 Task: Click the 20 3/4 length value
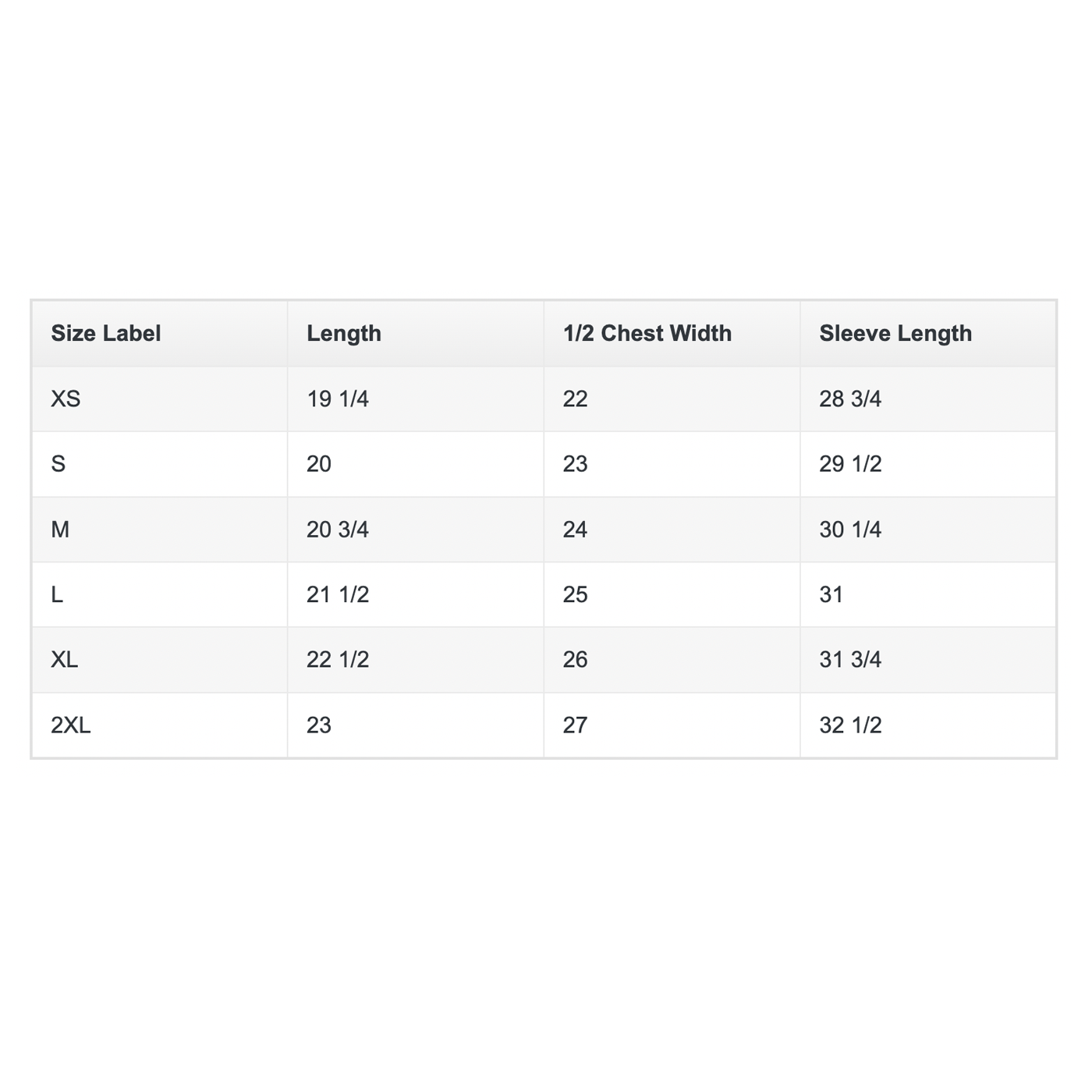click(x=338, y=530)
